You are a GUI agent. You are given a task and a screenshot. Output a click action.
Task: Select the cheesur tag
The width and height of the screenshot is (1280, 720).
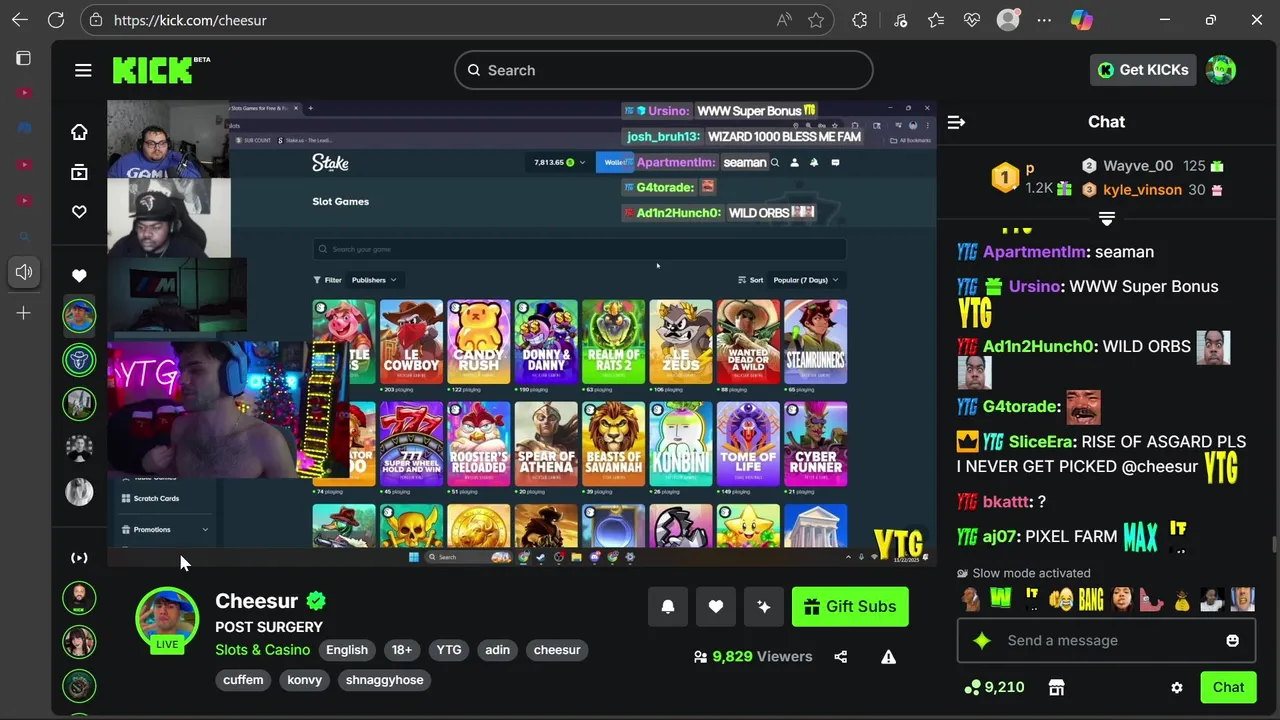click(557, 650)
